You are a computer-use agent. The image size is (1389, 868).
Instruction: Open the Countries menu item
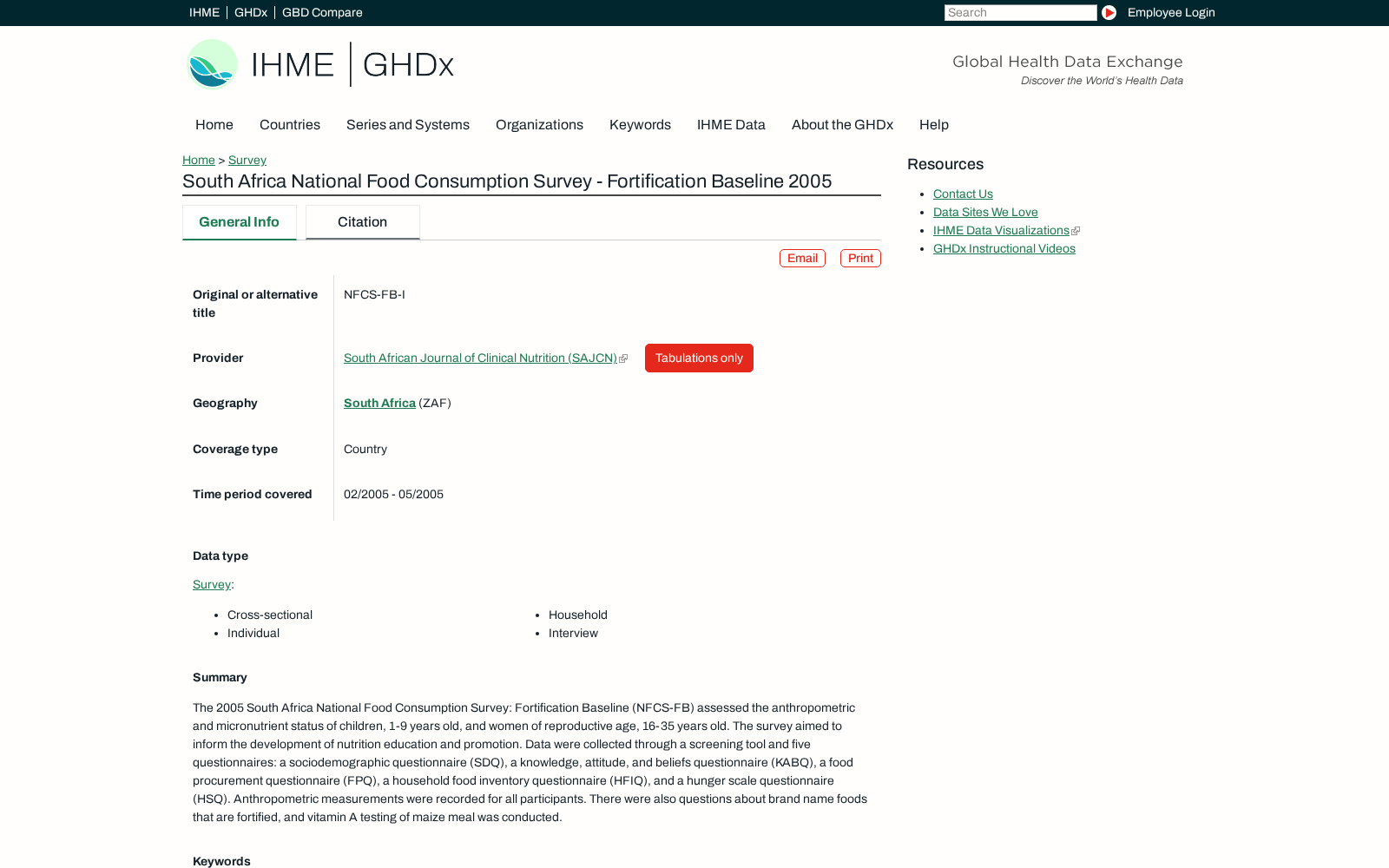tap(290, 124)
